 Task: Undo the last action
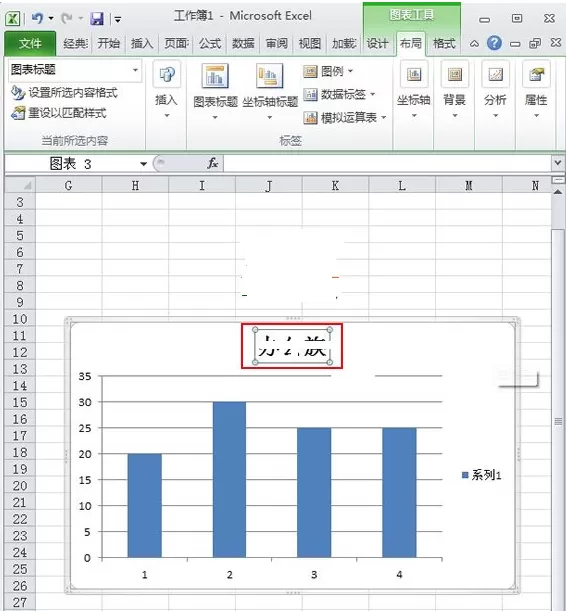click(37, 18)
